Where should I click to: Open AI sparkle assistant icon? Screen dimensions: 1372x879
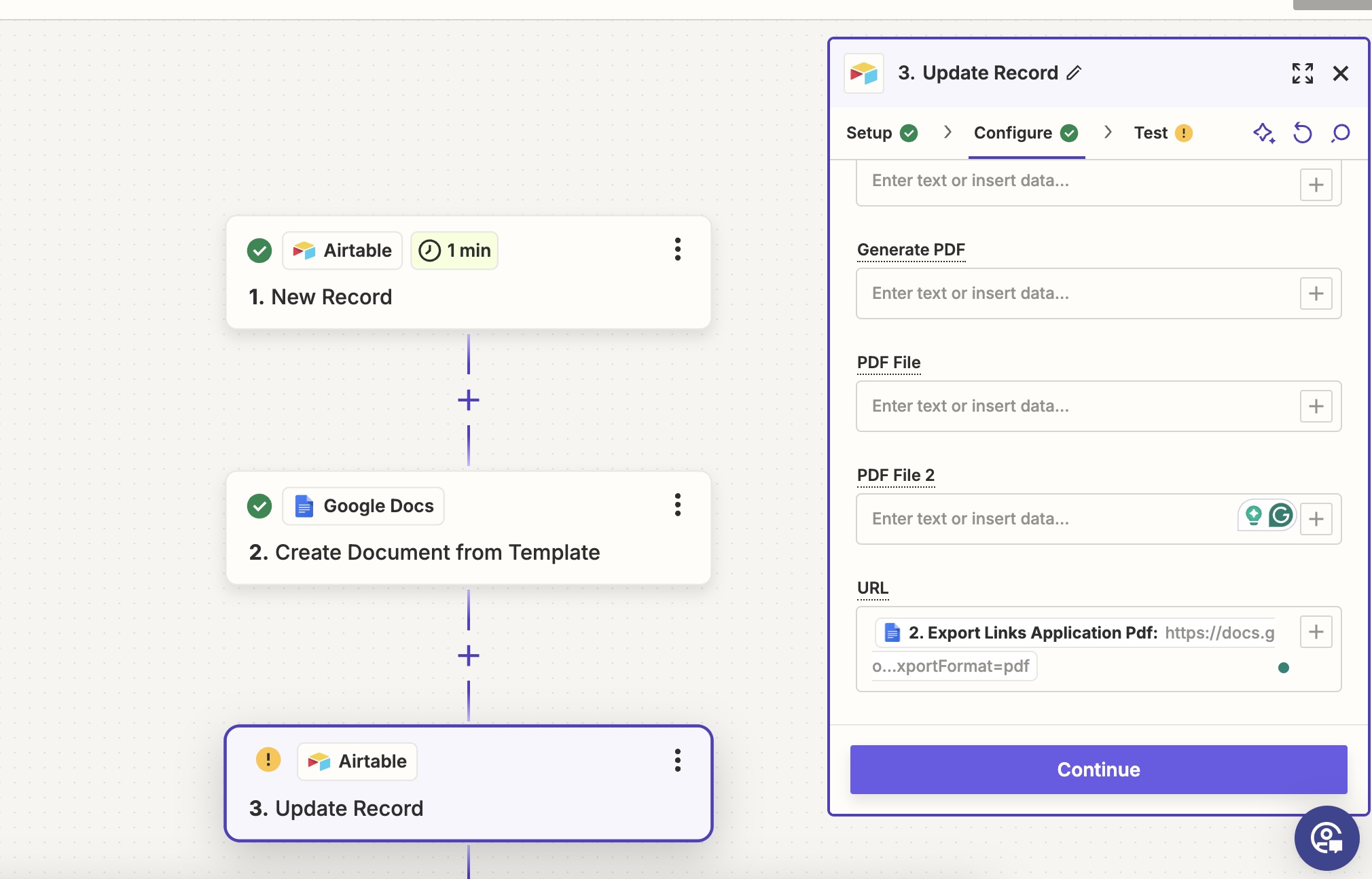[x=1264, y=133]
